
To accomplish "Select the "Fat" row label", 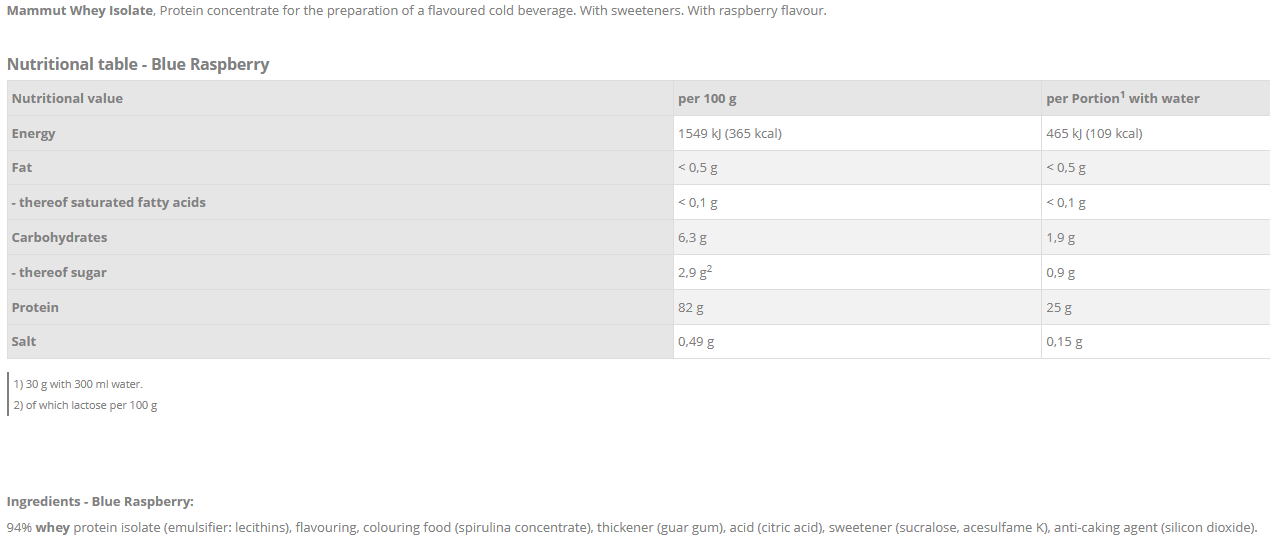I will tap(22, 167).
